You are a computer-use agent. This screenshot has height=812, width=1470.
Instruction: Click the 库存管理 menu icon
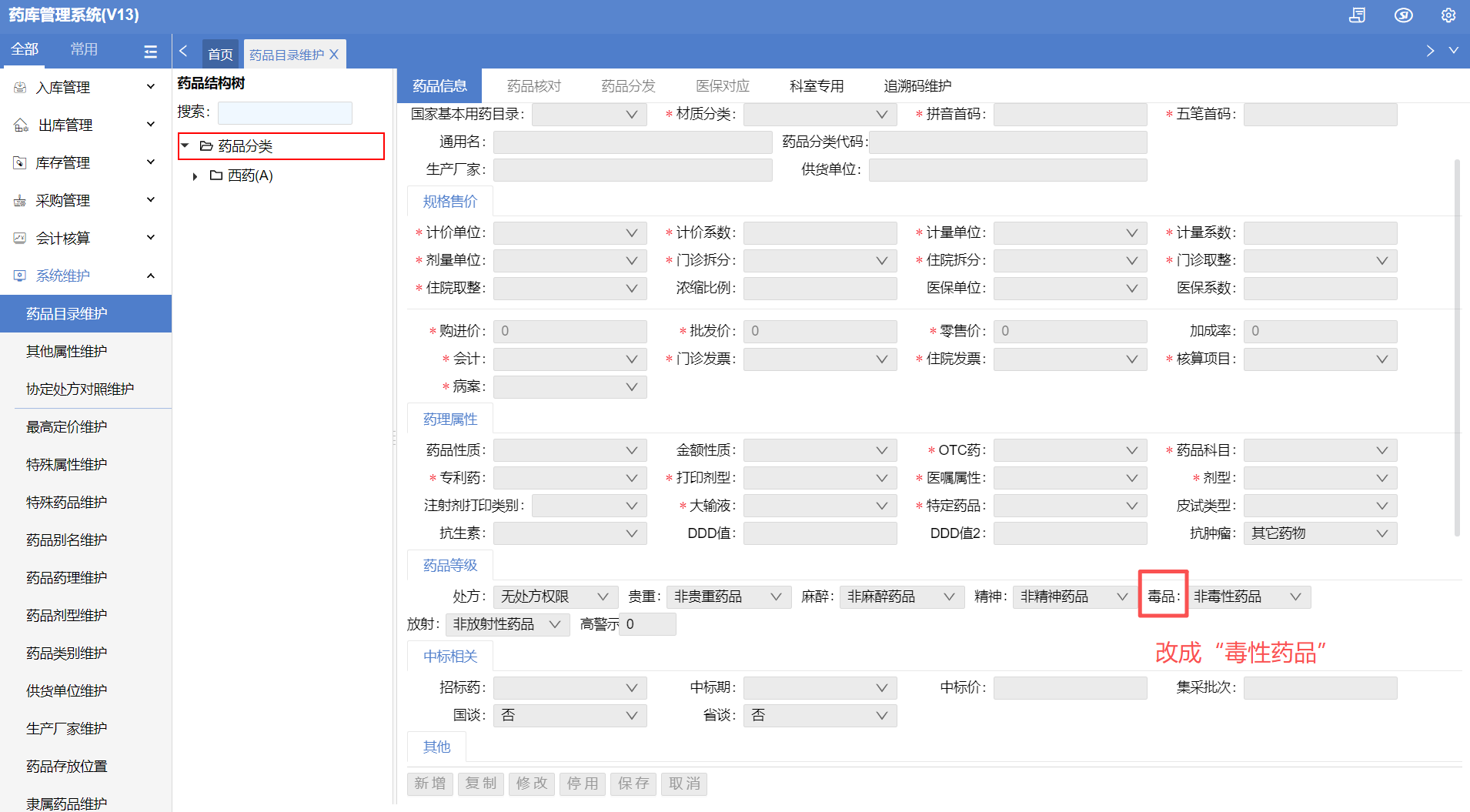[20, 162]
